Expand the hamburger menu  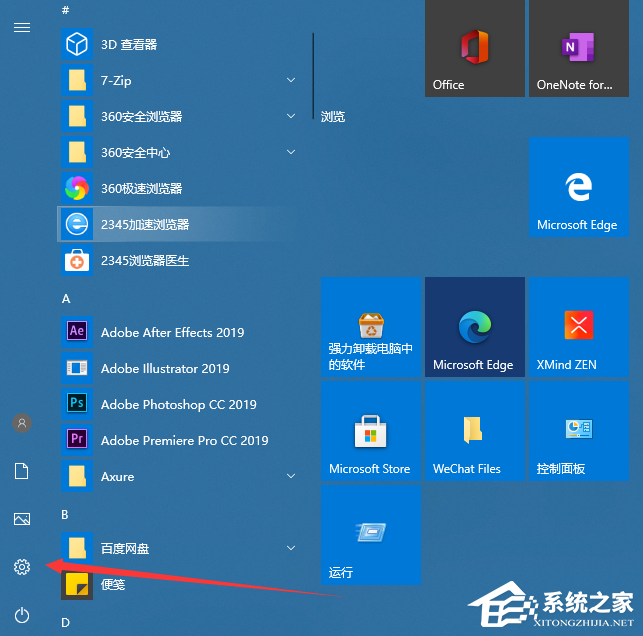pyautogui.click(x=22, y=27)
